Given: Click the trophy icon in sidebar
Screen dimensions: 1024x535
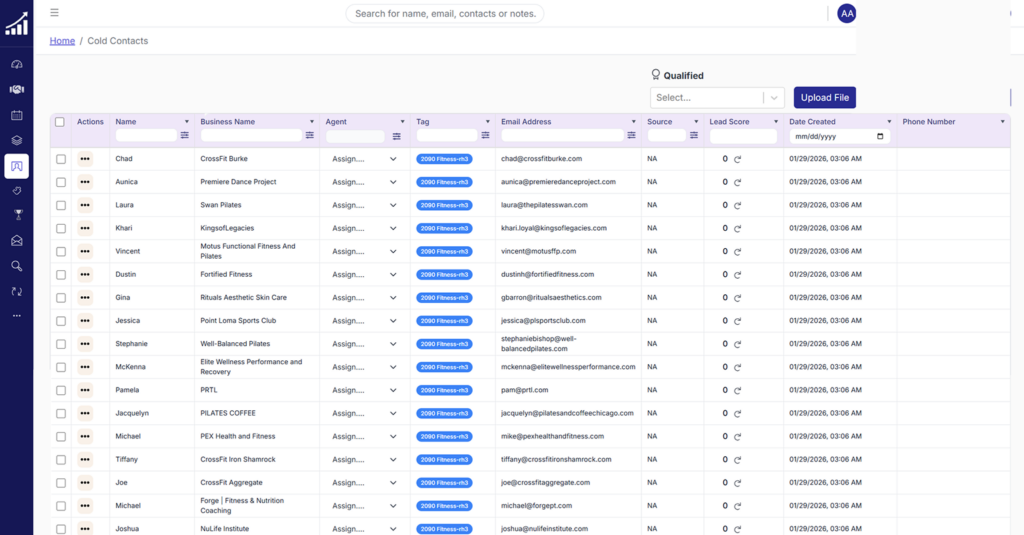Looking at the screenshot, I should point(16,215).
